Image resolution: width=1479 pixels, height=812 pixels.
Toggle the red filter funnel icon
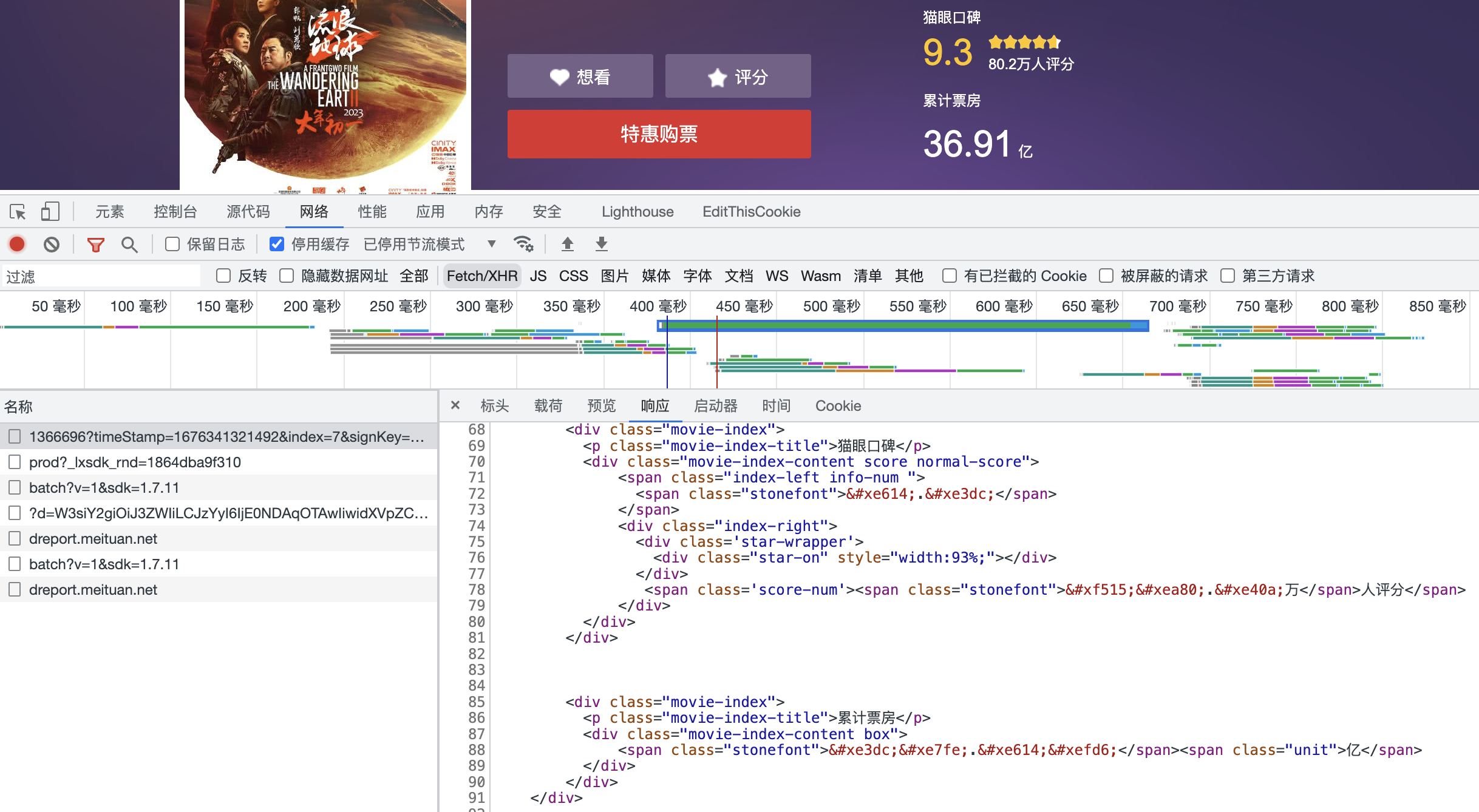tap(95, 244)
